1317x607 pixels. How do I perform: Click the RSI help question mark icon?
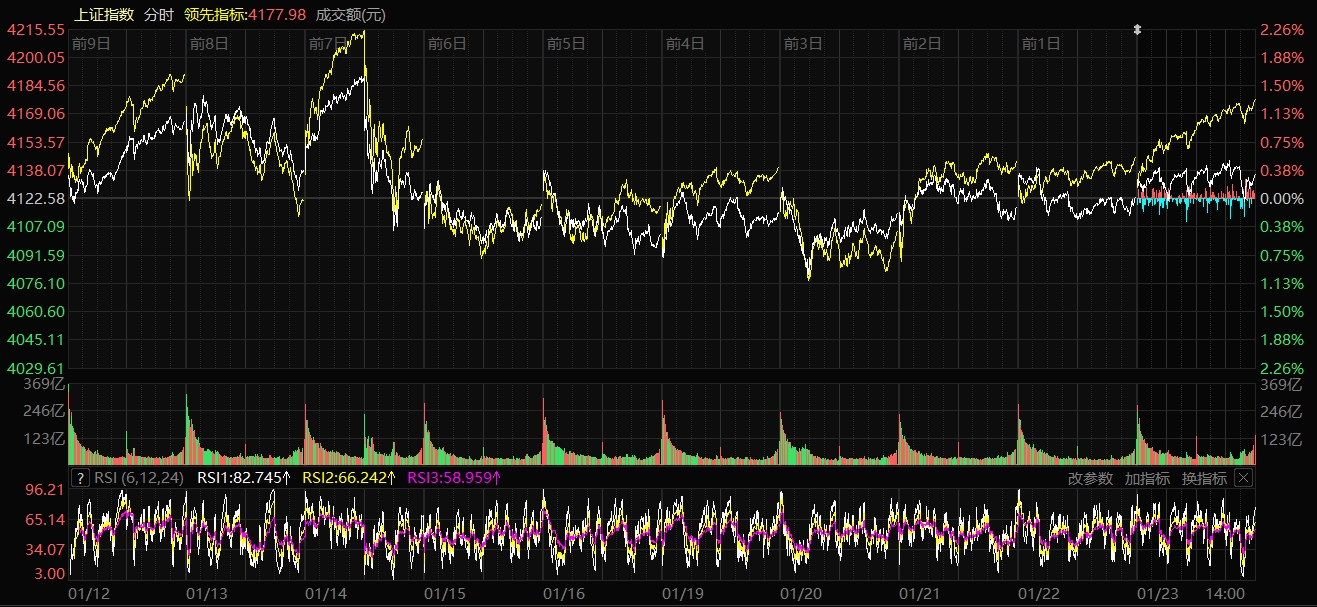pos(81,478)
